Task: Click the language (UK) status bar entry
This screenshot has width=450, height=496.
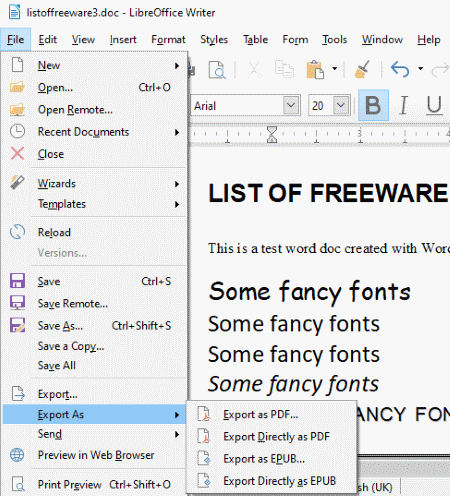Action: tap(375, 487)
